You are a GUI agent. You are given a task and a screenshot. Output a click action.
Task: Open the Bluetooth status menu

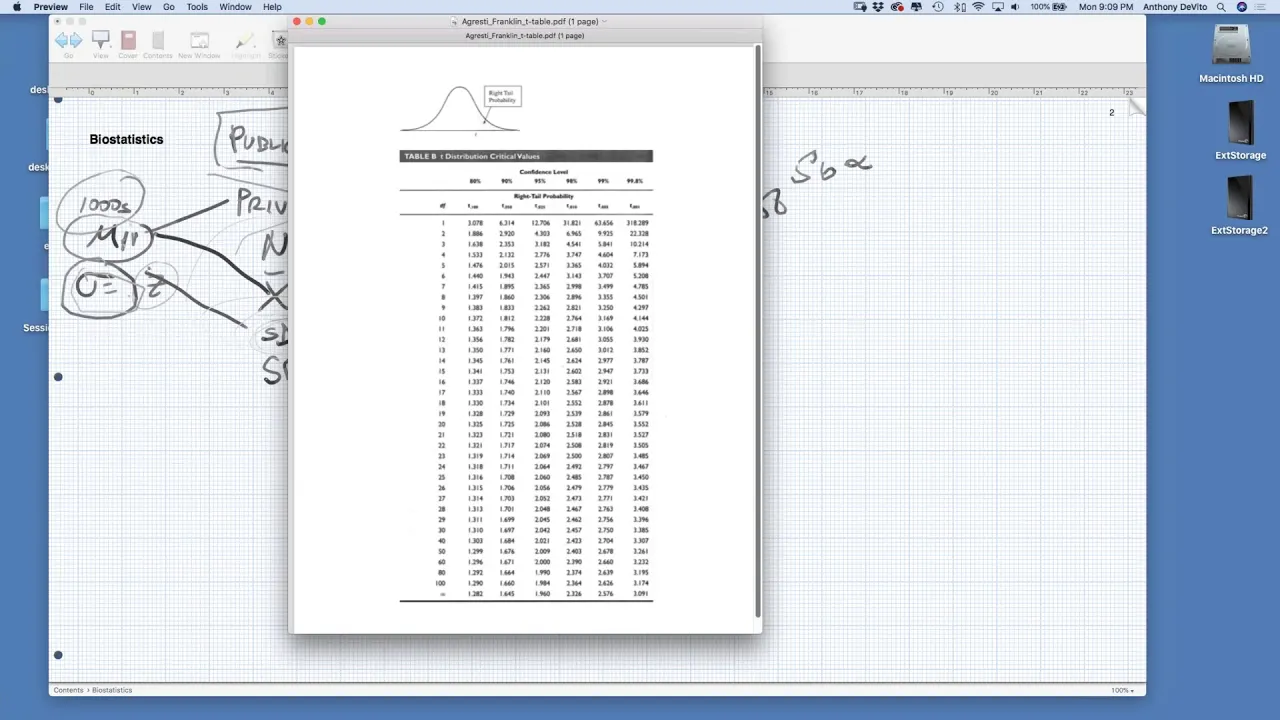[959, 7]
